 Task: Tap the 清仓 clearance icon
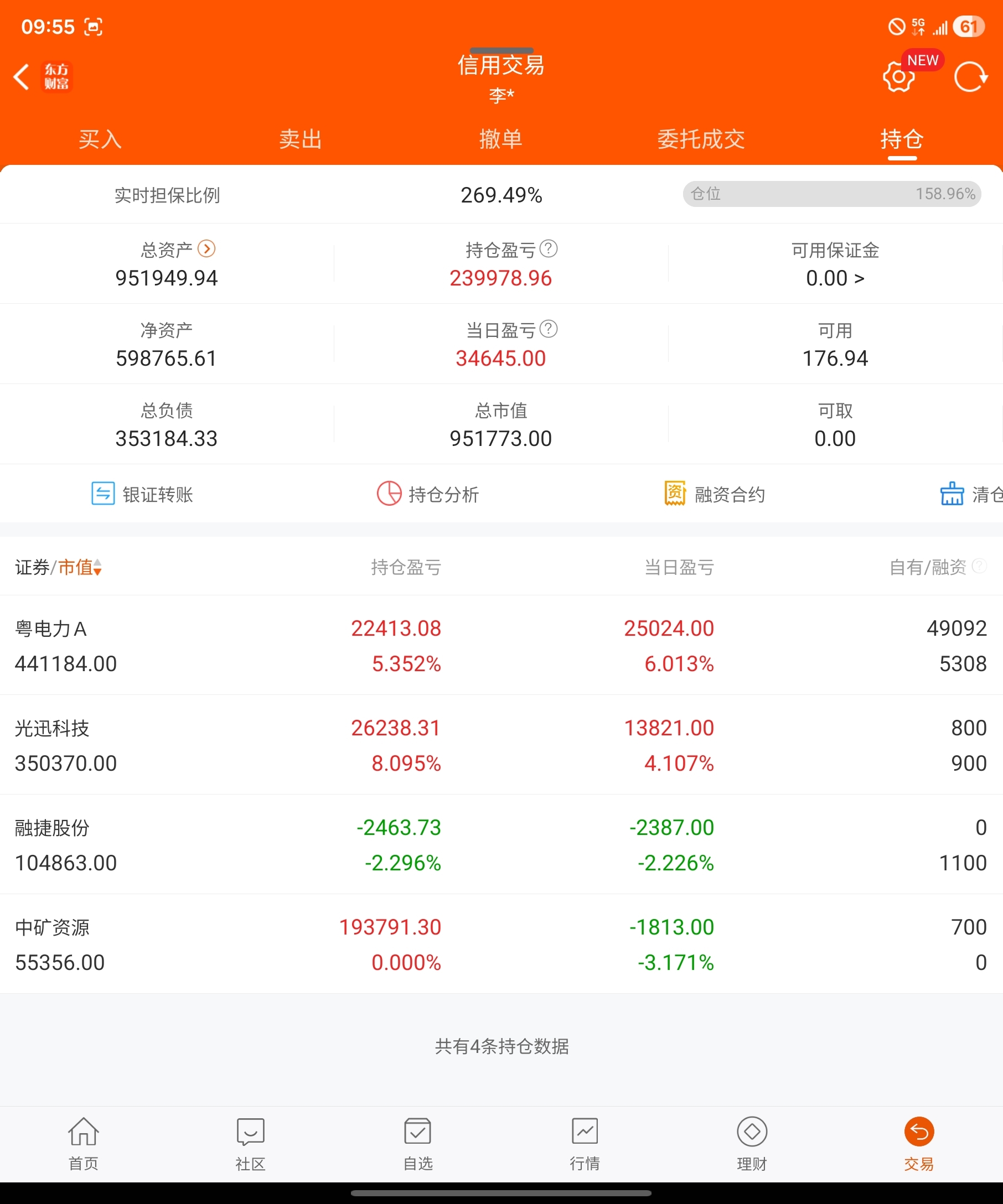[x=952, y=494]
